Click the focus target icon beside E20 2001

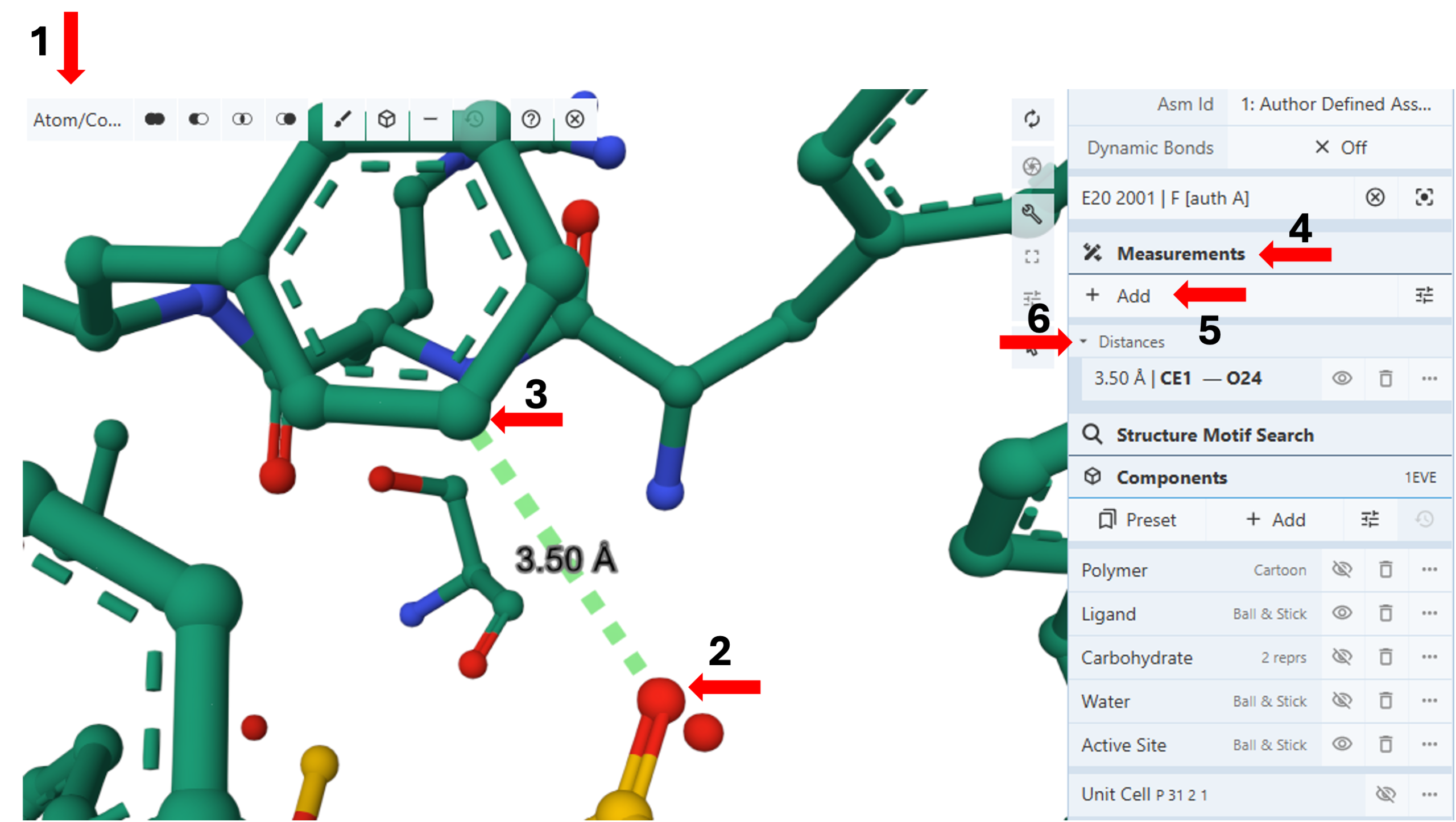pyautogui.click(x=1424, y=198)
